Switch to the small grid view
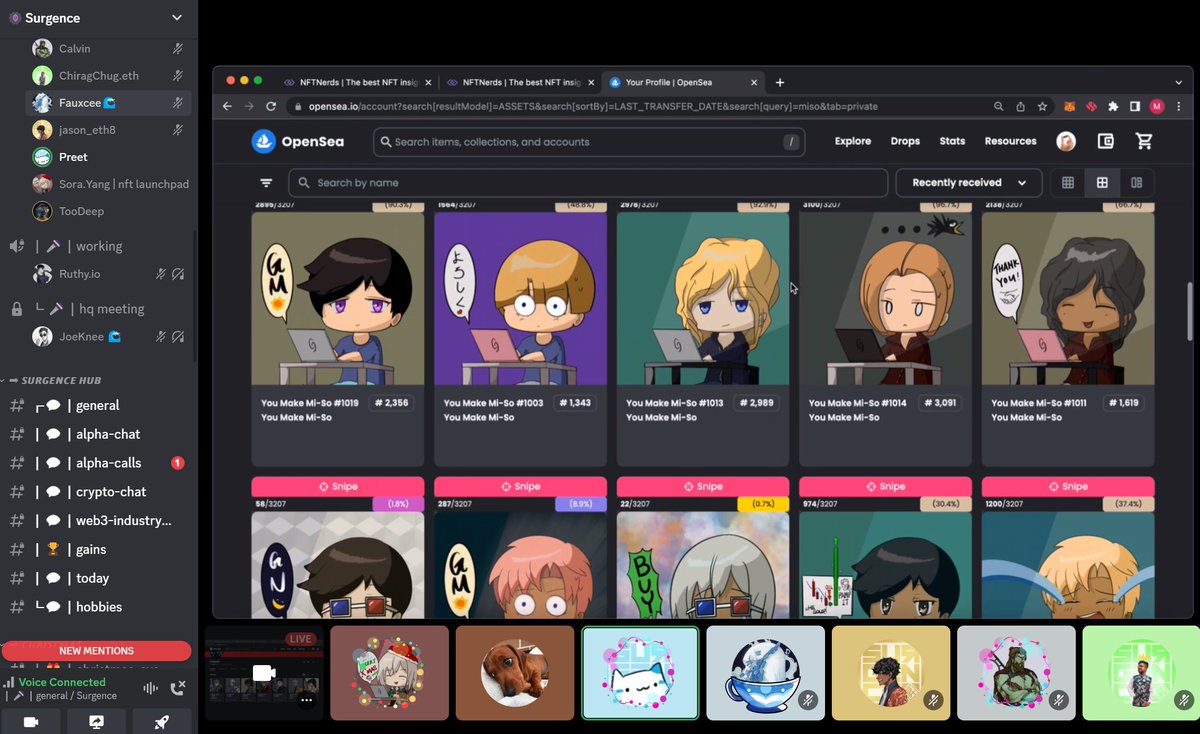 1068,183
